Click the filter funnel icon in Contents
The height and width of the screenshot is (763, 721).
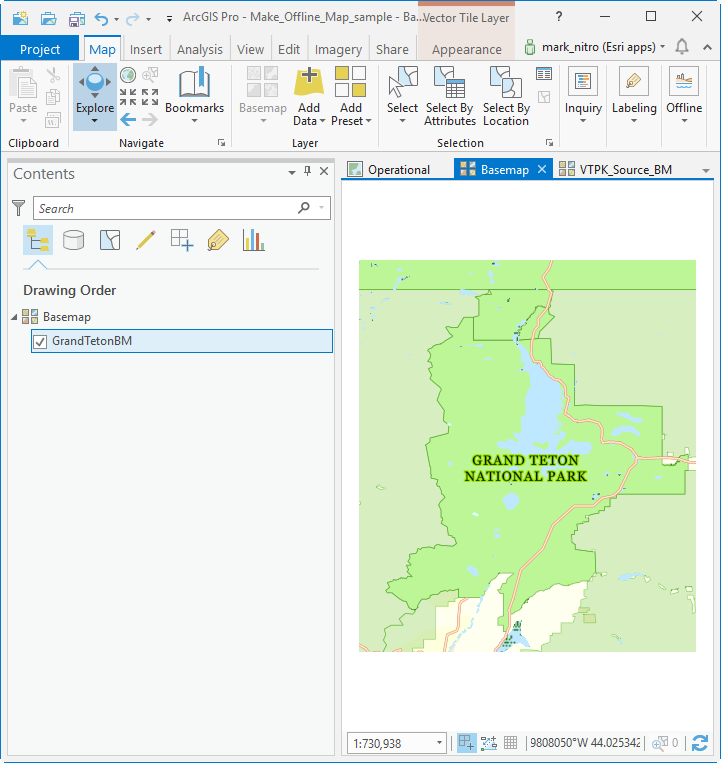(18, 208)
